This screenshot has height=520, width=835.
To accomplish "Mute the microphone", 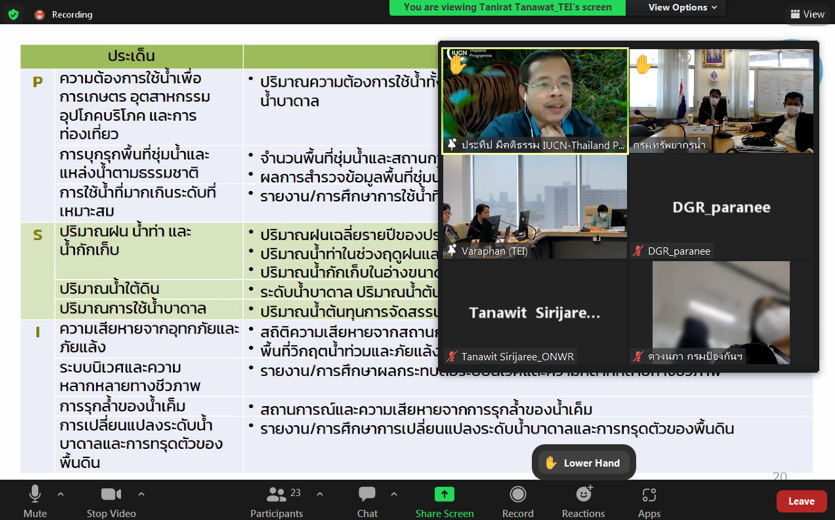I will pyautogui.click(x=35, y=495).
